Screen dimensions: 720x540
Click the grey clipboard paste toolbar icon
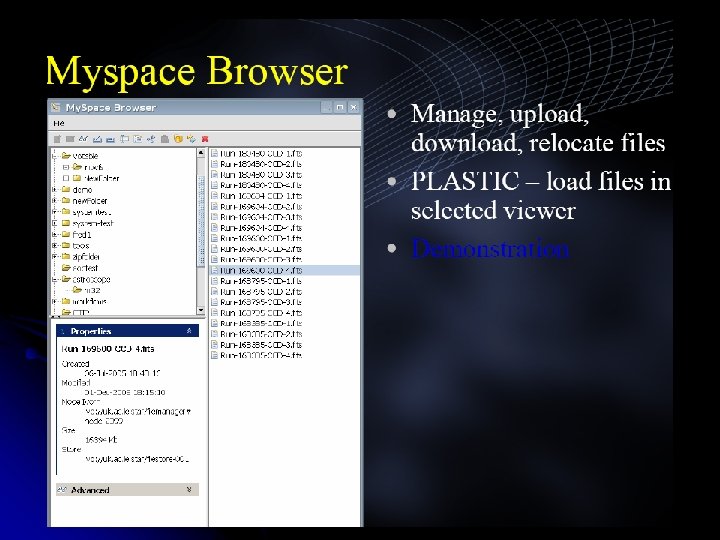tap(165, 139)
